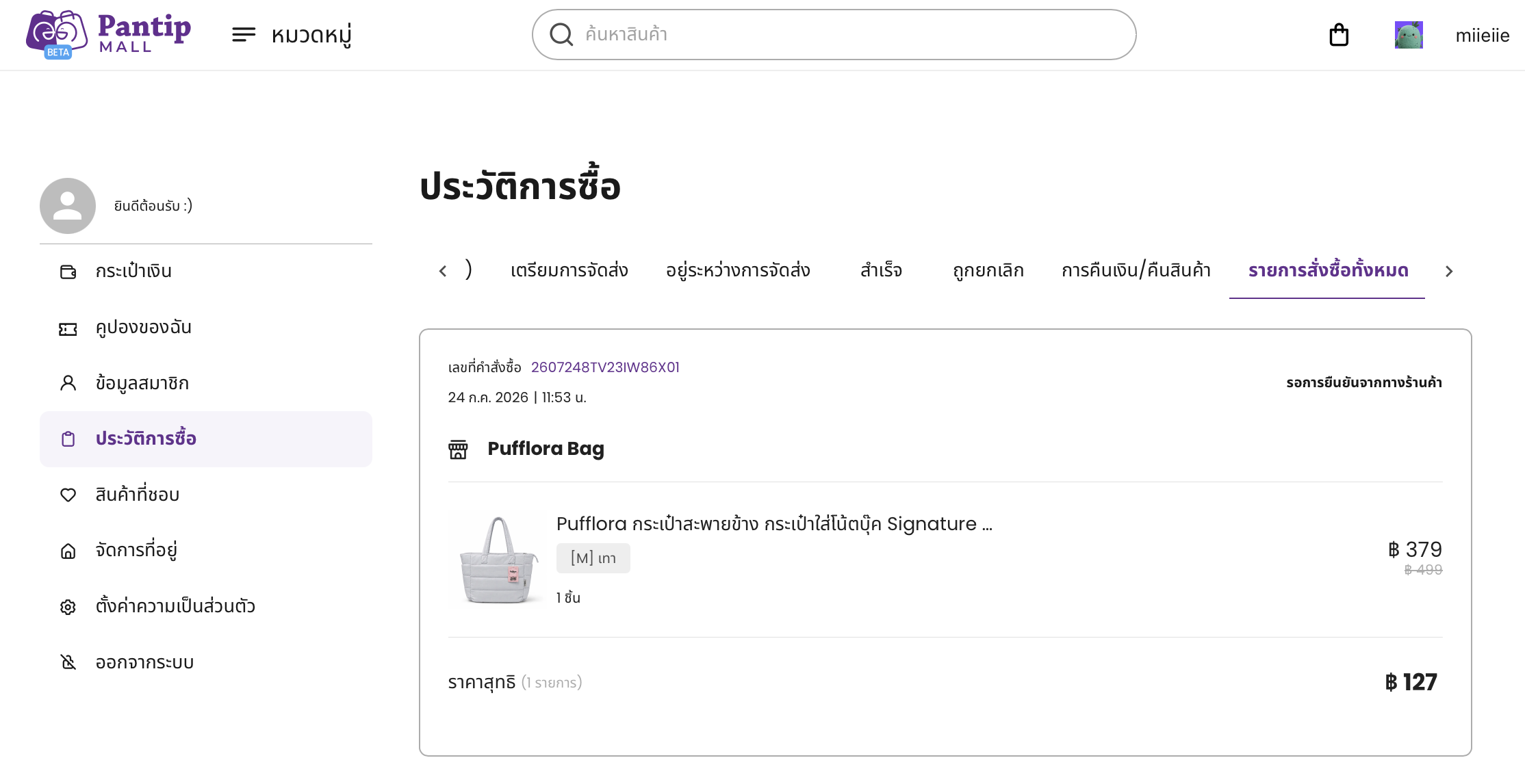
Task: Click the search magnifier icon
Action: pyautogui.click(x=561, y=34)
